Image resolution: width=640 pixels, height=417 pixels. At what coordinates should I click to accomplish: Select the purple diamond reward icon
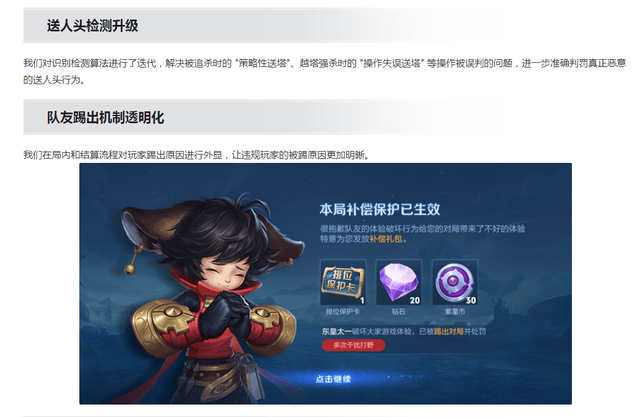pos(398,282)
